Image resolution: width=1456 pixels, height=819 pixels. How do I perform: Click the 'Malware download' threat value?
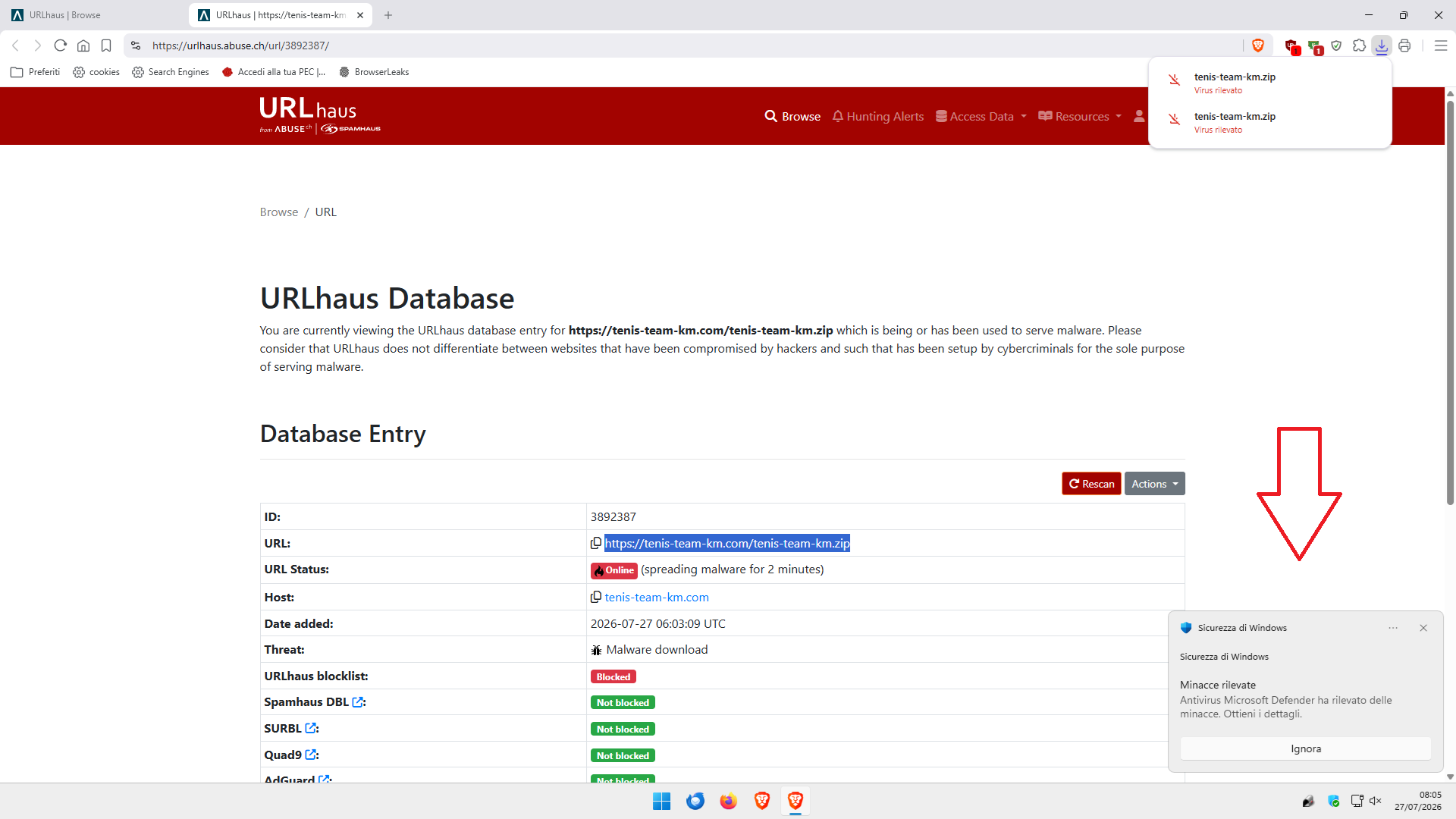click(657, 650)
